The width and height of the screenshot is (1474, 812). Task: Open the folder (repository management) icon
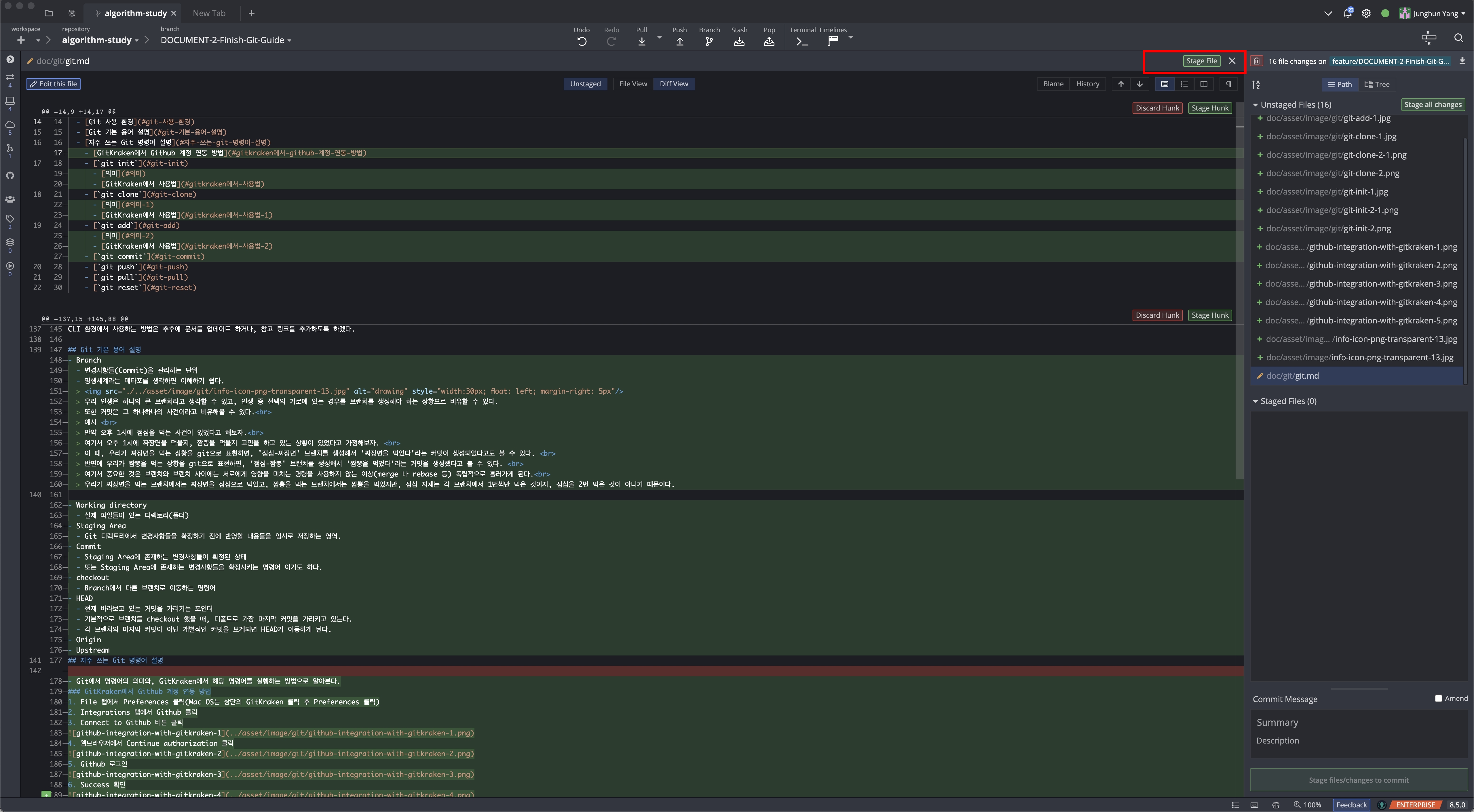coord(49,13)
